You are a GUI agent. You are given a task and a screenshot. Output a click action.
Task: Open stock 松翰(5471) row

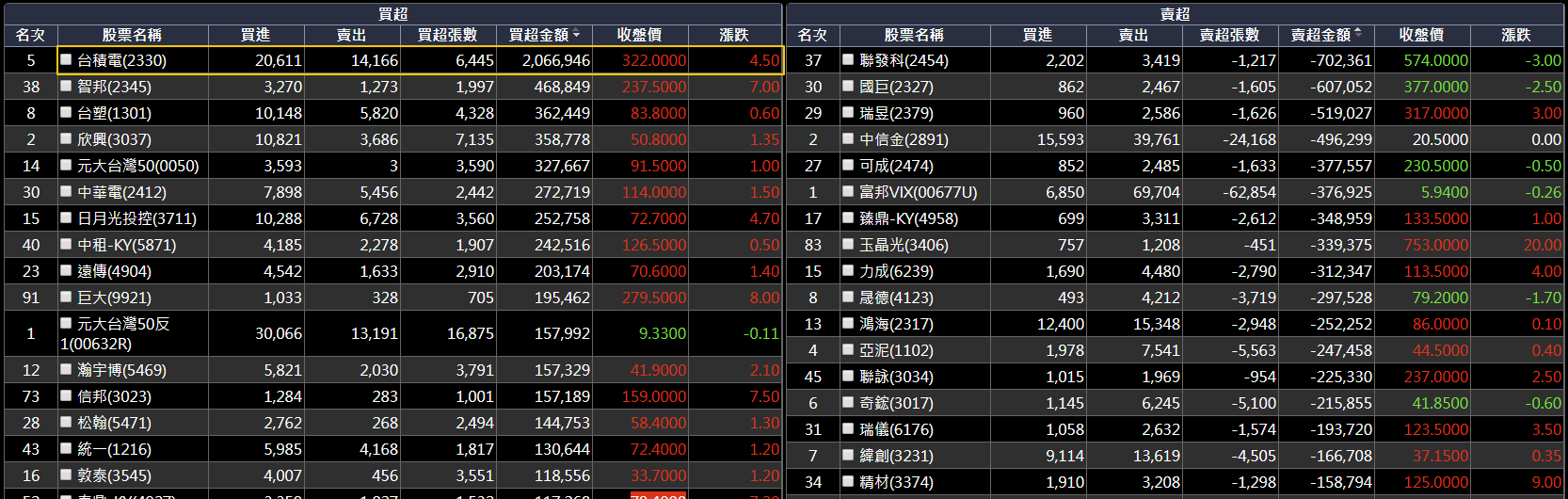[393, 423]
